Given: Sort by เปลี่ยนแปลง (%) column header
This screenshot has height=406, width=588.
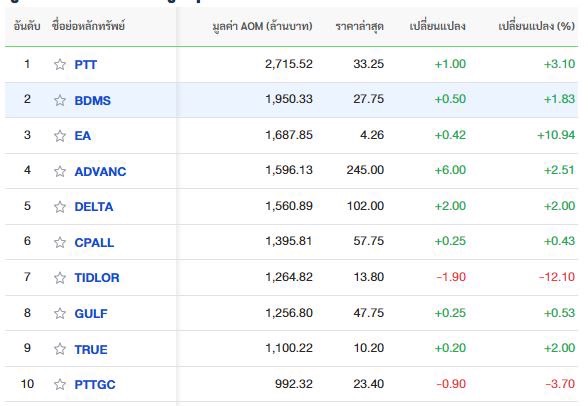Looking at the screenshot, I should coord(536,26).
